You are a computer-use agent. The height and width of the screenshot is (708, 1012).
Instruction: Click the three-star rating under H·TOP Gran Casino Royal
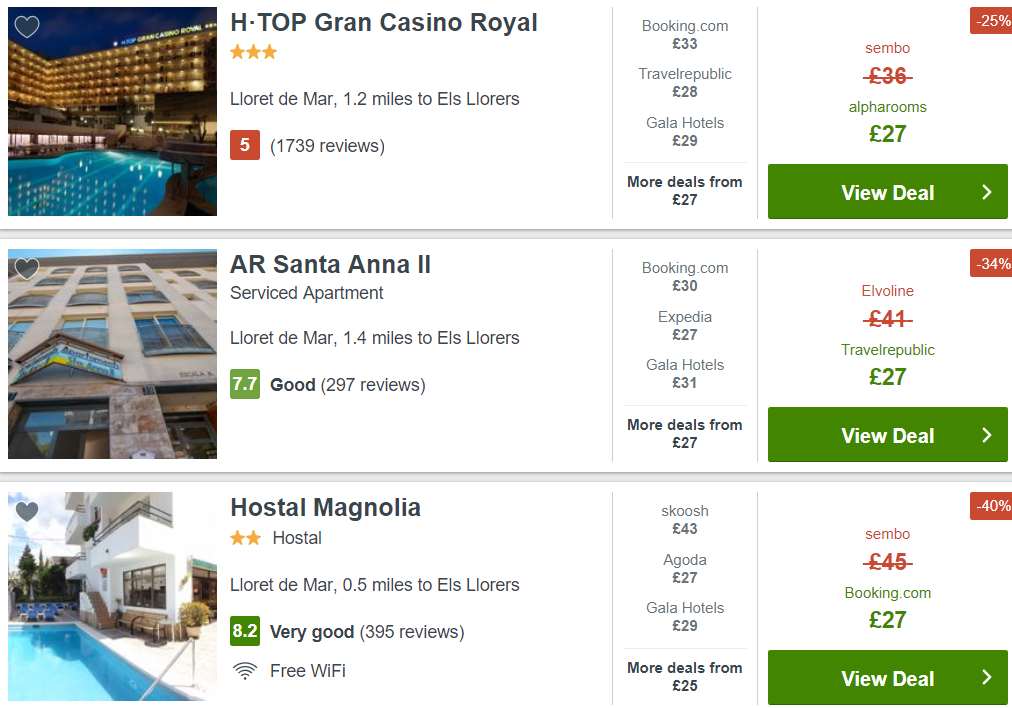click(254, 52)
